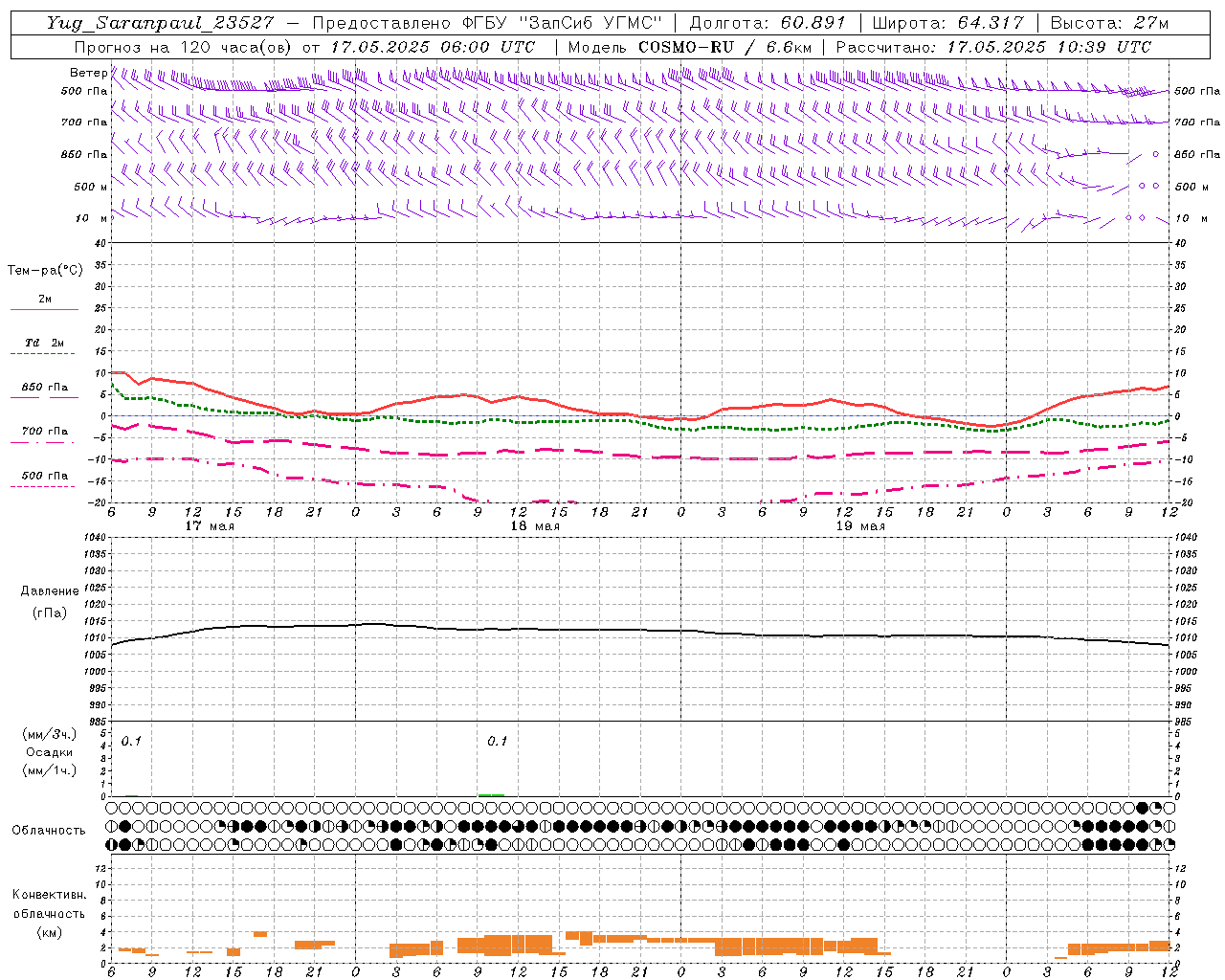This screenshot has width=1225, height=980.
Task: Select the 'Долгота: 60.891' header value
Action: point(768,23)
